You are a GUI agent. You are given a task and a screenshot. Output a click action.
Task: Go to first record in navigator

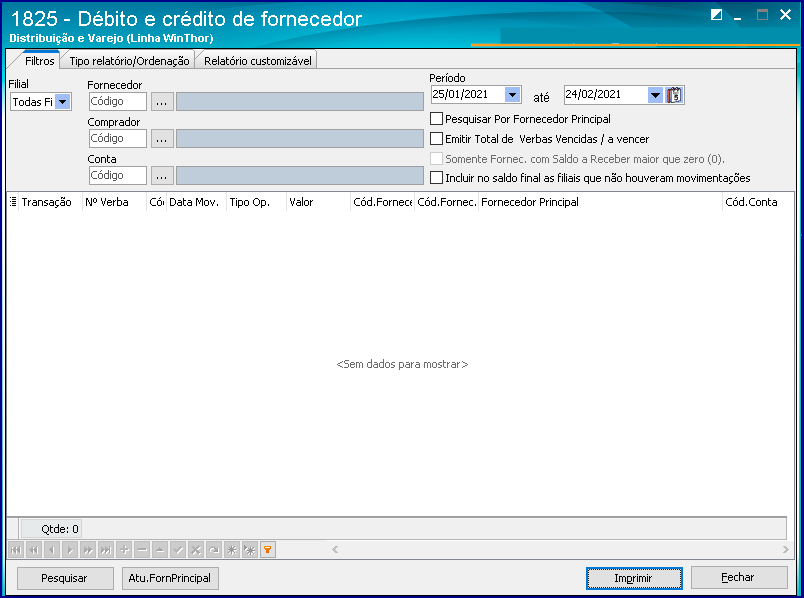tap(16, 550)
